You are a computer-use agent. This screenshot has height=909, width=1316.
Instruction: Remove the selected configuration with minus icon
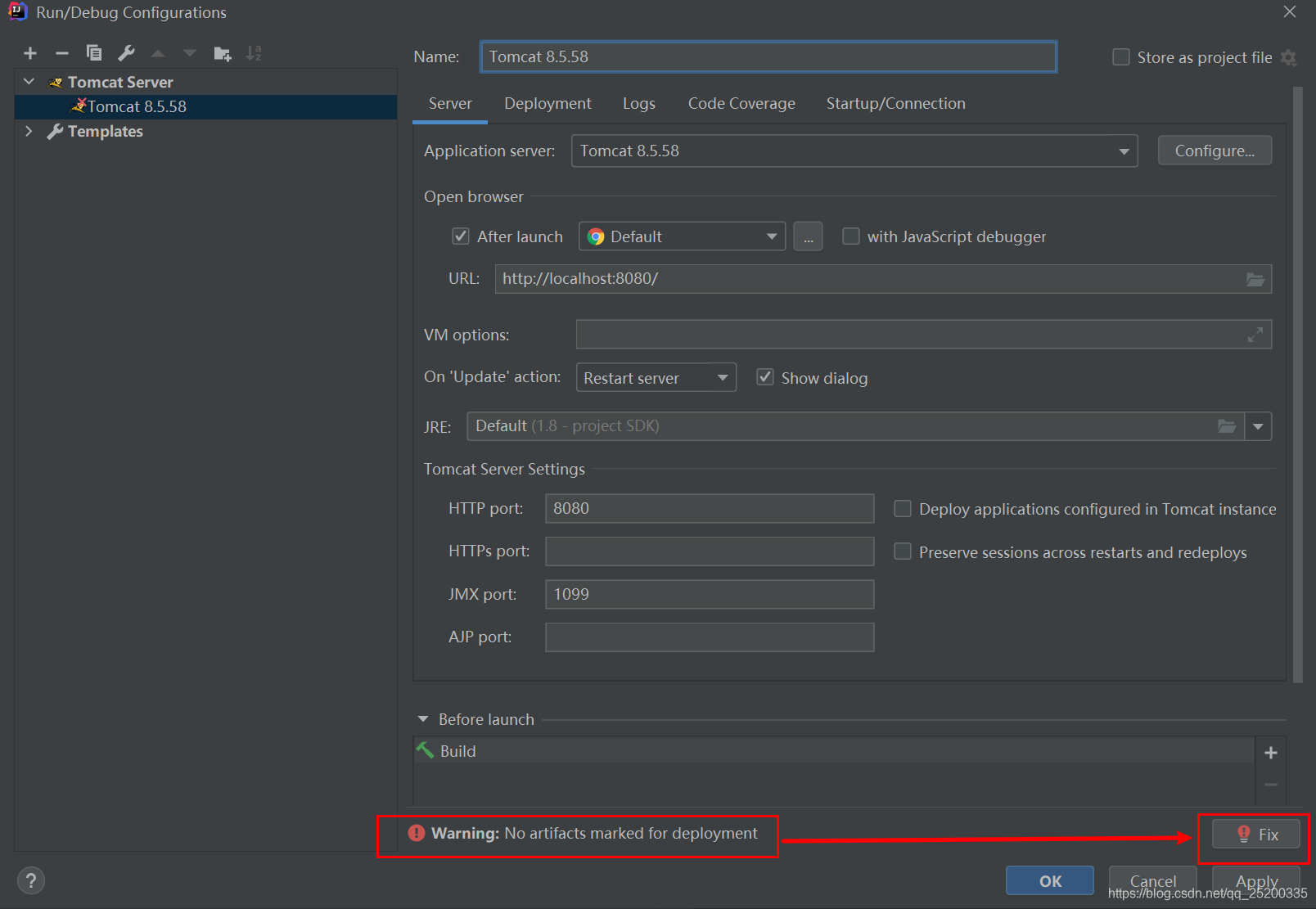[x=62, y=53]
